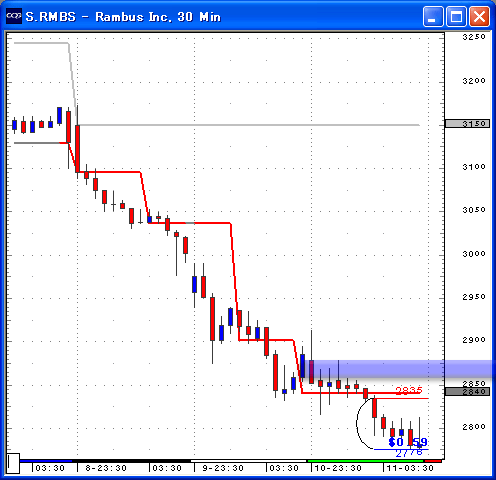This screenshot has height=480, width=496.
Task: Click the 2800 price scale label
Action: [474, 426]
